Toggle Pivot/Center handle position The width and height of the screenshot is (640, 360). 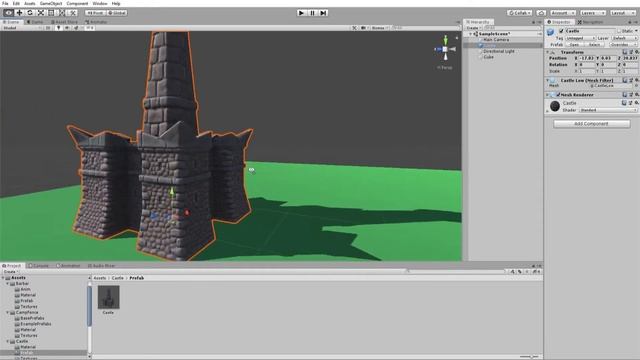point(95,13)
